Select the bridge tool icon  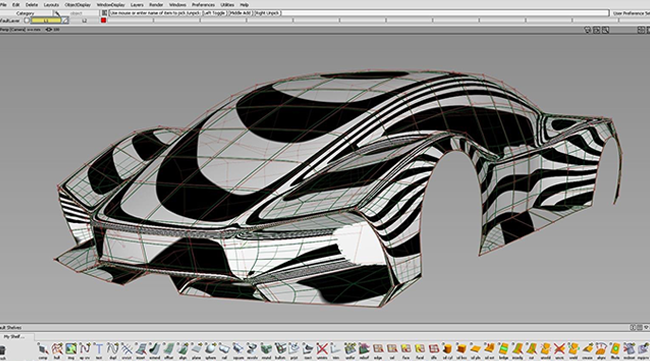click(503, 349)
